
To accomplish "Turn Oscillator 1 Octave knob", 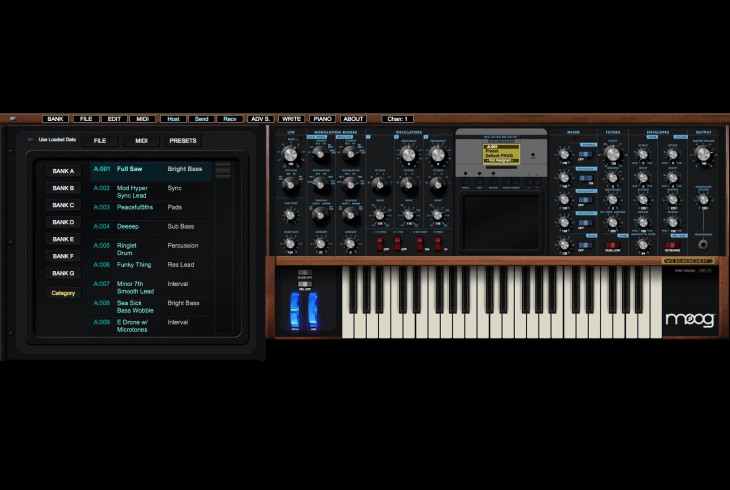I will pyautogui.click(x=379, y=185).
